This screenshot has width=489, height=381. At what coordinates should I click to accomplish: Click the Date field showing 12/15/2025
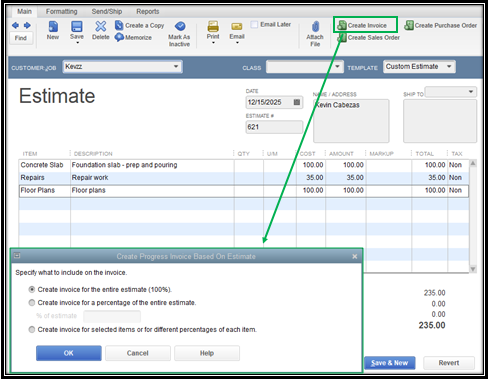click(274, 102)
